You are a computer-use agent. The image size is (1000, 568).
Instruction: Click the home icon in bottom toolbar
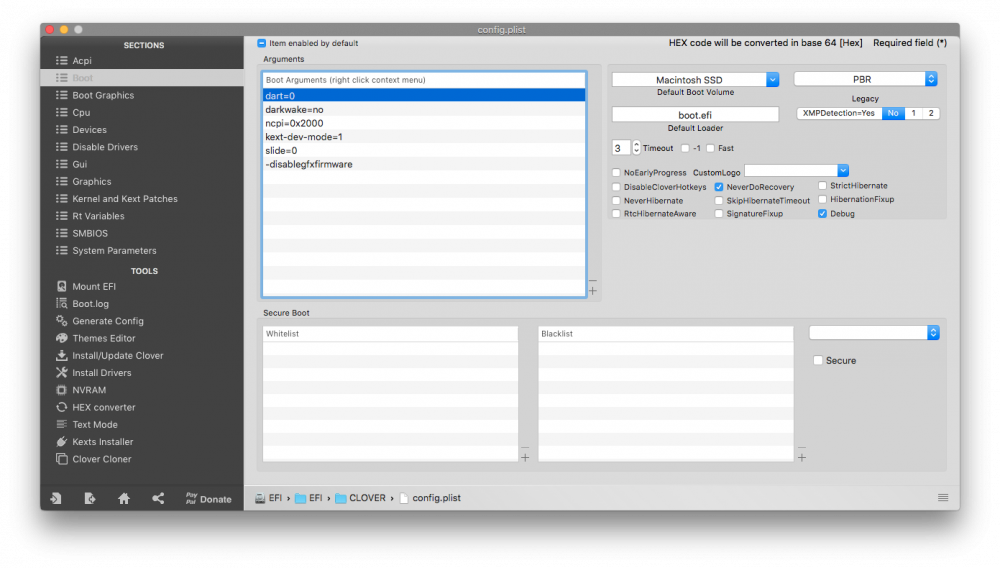(124, 499)
